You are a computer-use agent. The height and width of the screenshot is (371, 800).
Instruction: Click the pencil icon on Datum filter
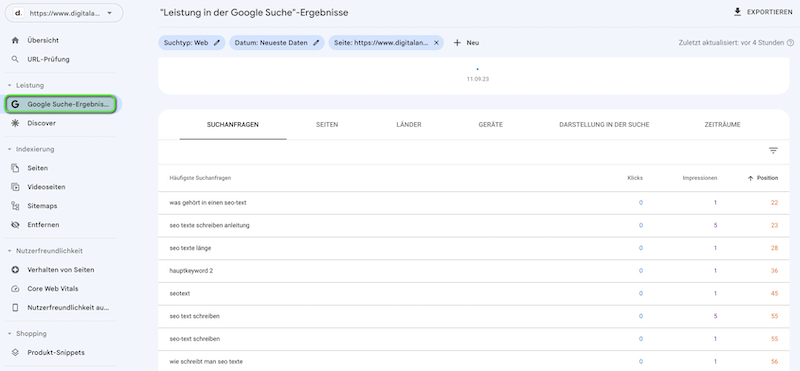pos(316,43)
